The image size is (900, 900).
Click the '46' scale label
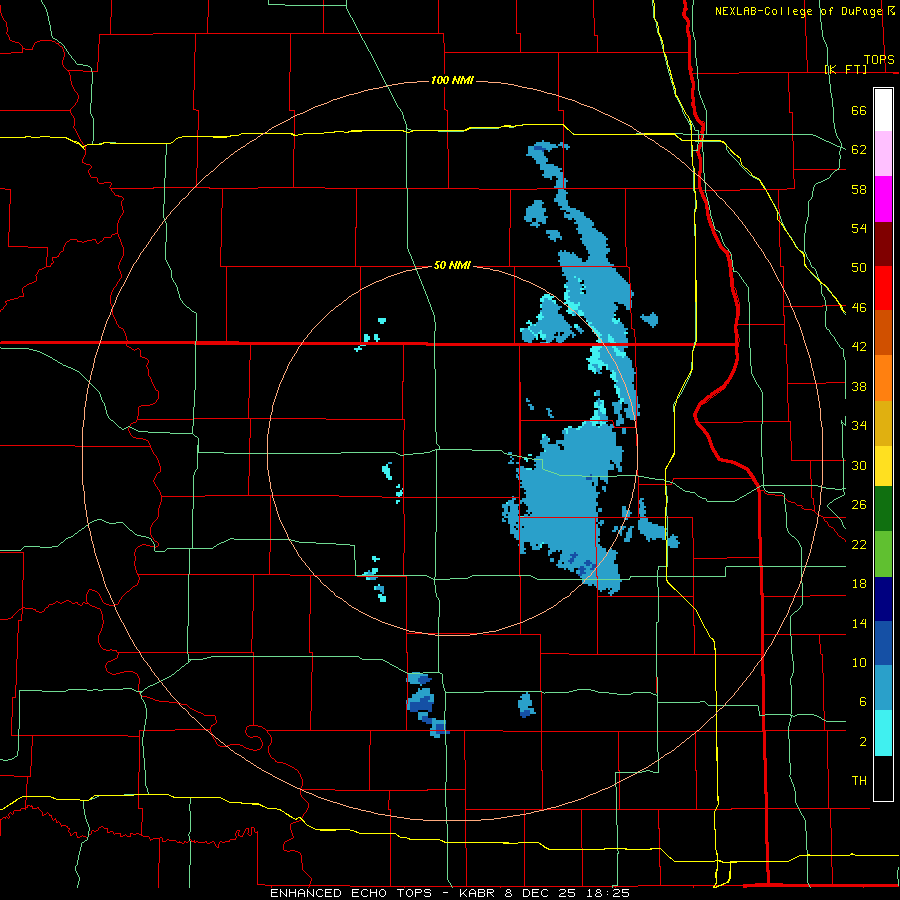click(x=859, y=307)
